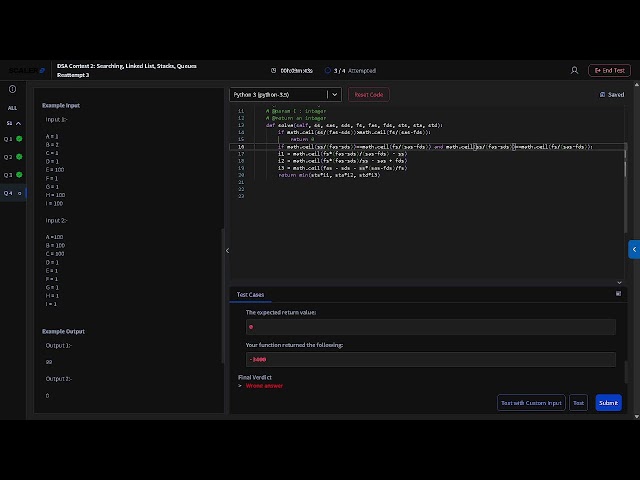
Task: Click the Example Output heading
Action: (x=63, y=331)
